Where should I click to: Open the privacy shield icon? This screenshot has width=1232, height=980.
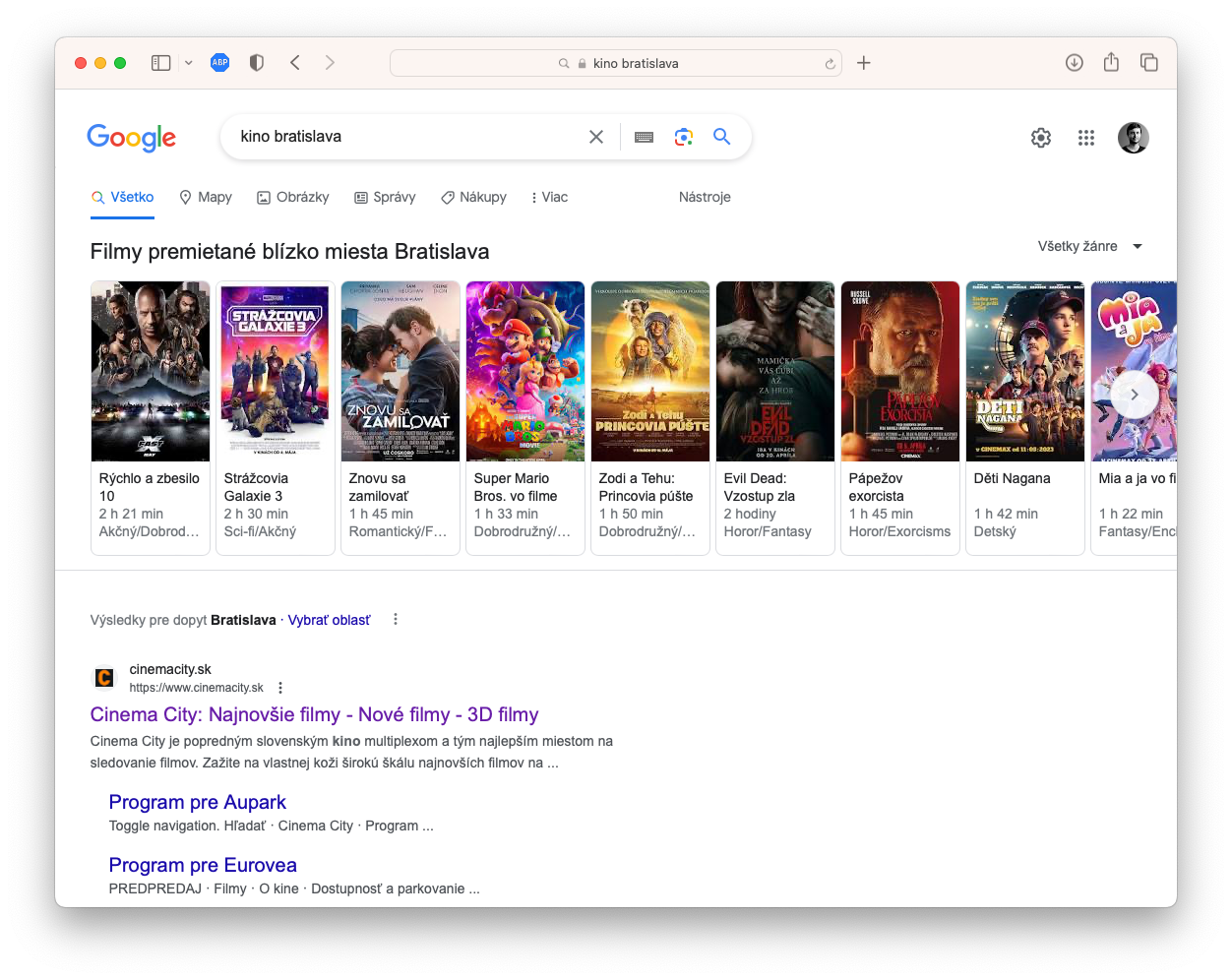tap(257, 63)
